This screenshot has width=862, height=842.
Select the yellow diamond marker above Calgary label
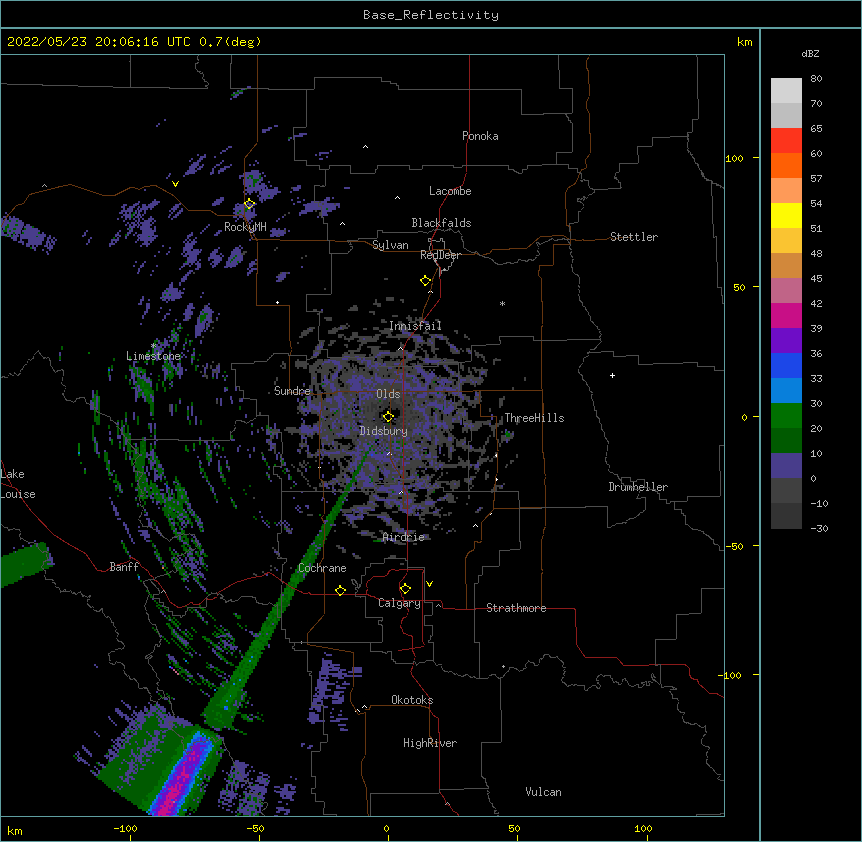click(x=405, y=589)
